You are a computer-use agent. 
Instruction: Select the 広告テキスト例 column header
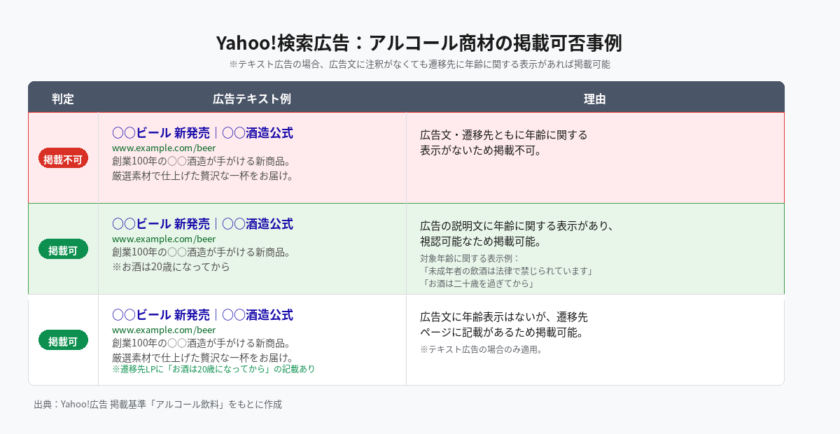[x=252, y=99]
